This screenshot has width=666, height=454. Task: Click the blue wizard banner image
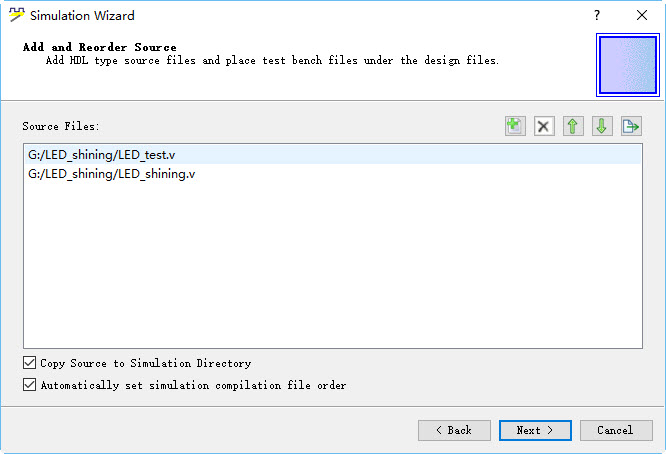click(628, 65)
